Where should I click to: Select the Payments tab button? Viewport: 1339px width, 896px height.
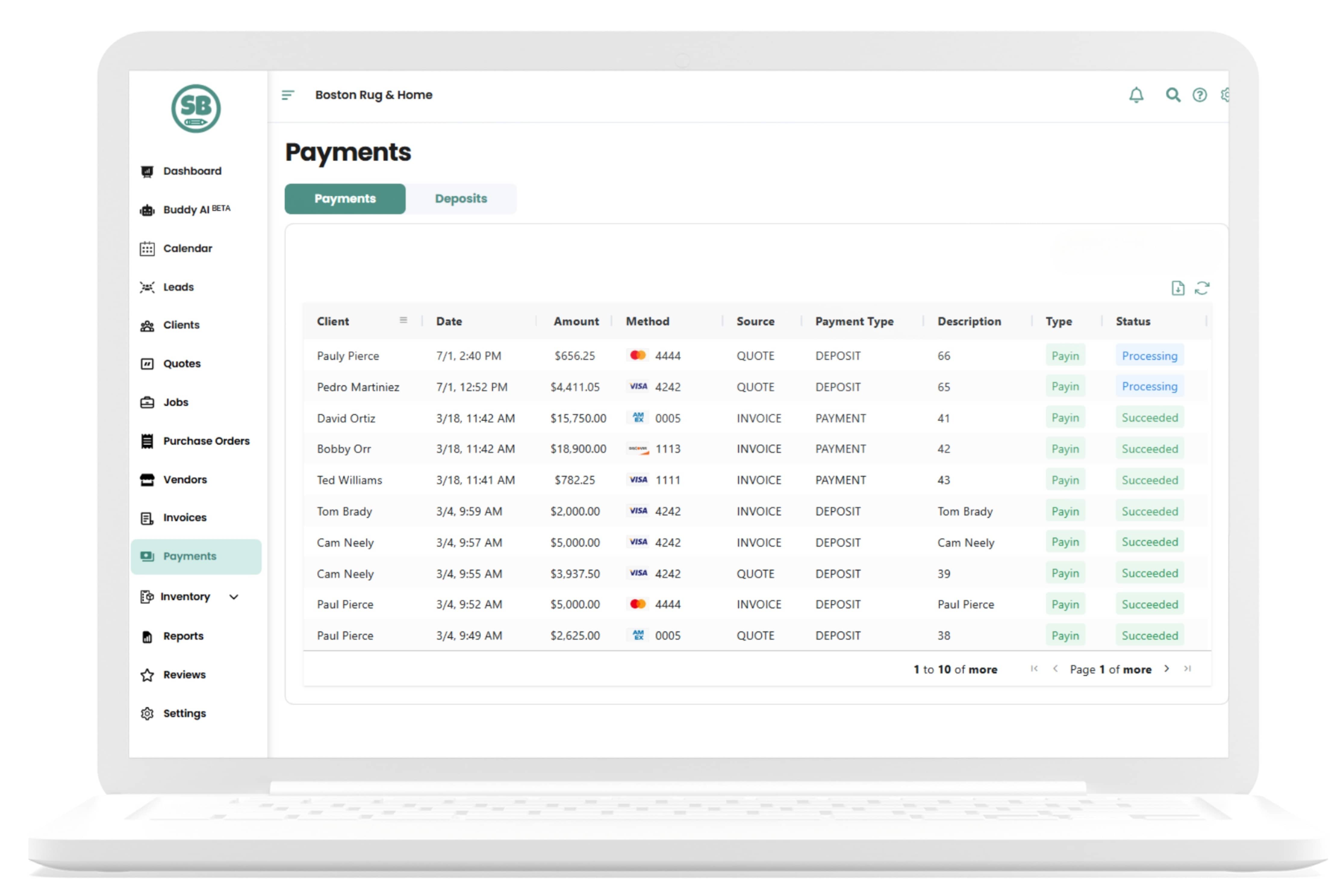pyautogui.click(x=344, y=199)
